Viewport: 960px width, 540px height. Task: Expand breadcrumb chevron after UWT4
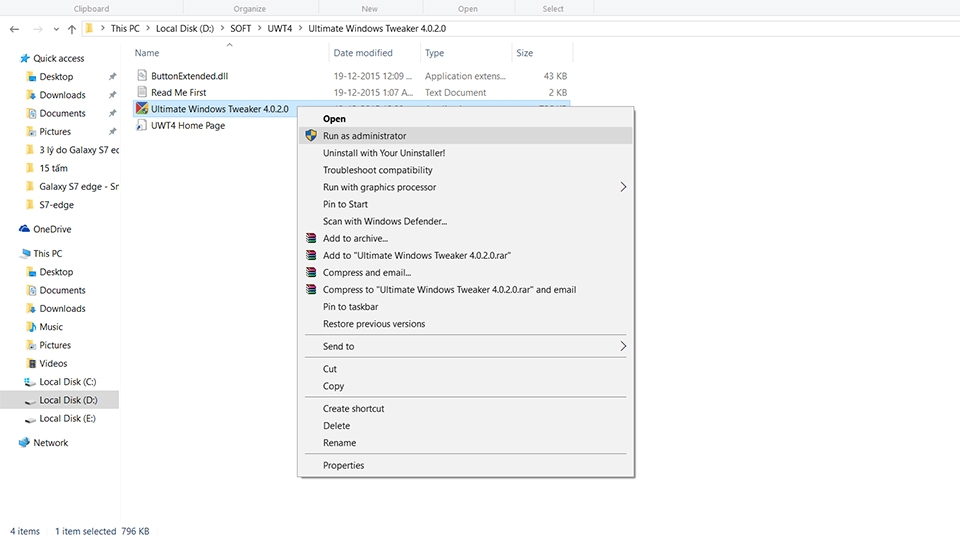pos(300,28)
